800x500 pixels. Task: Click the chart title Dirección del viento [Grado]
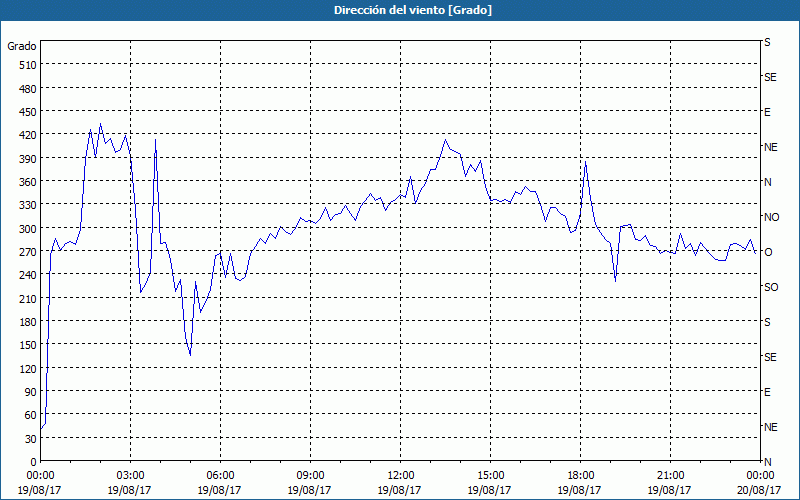click(x=413, y=10)
